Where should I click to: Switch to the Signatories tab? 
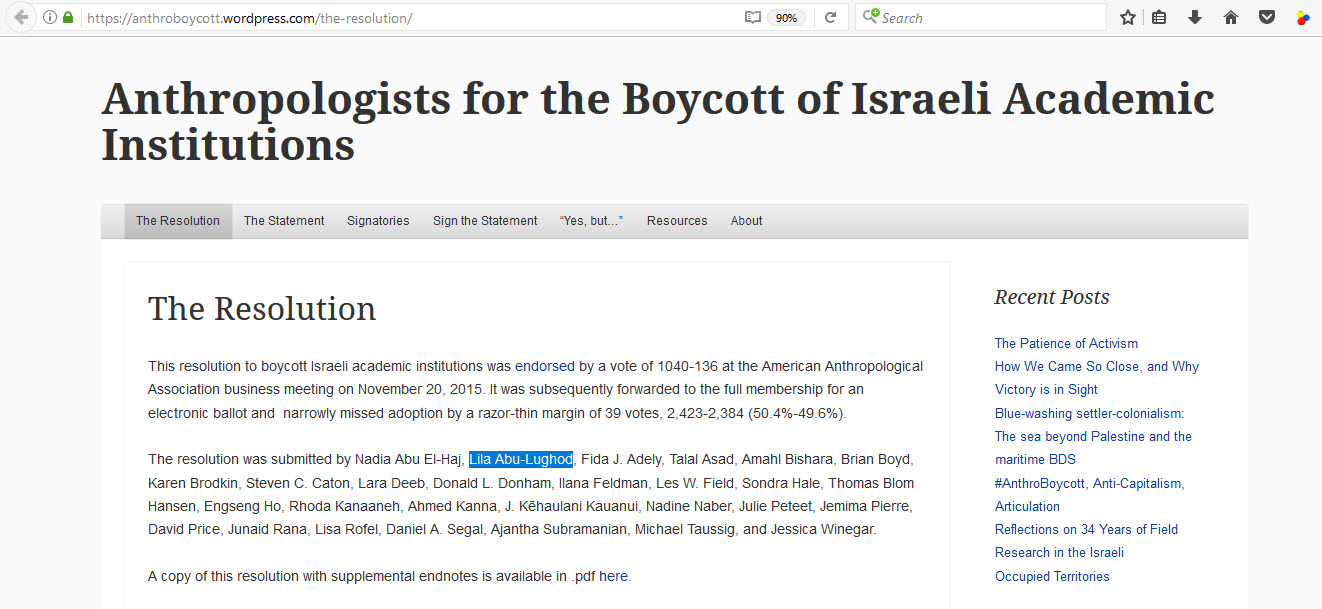click(x=378, y=220)
